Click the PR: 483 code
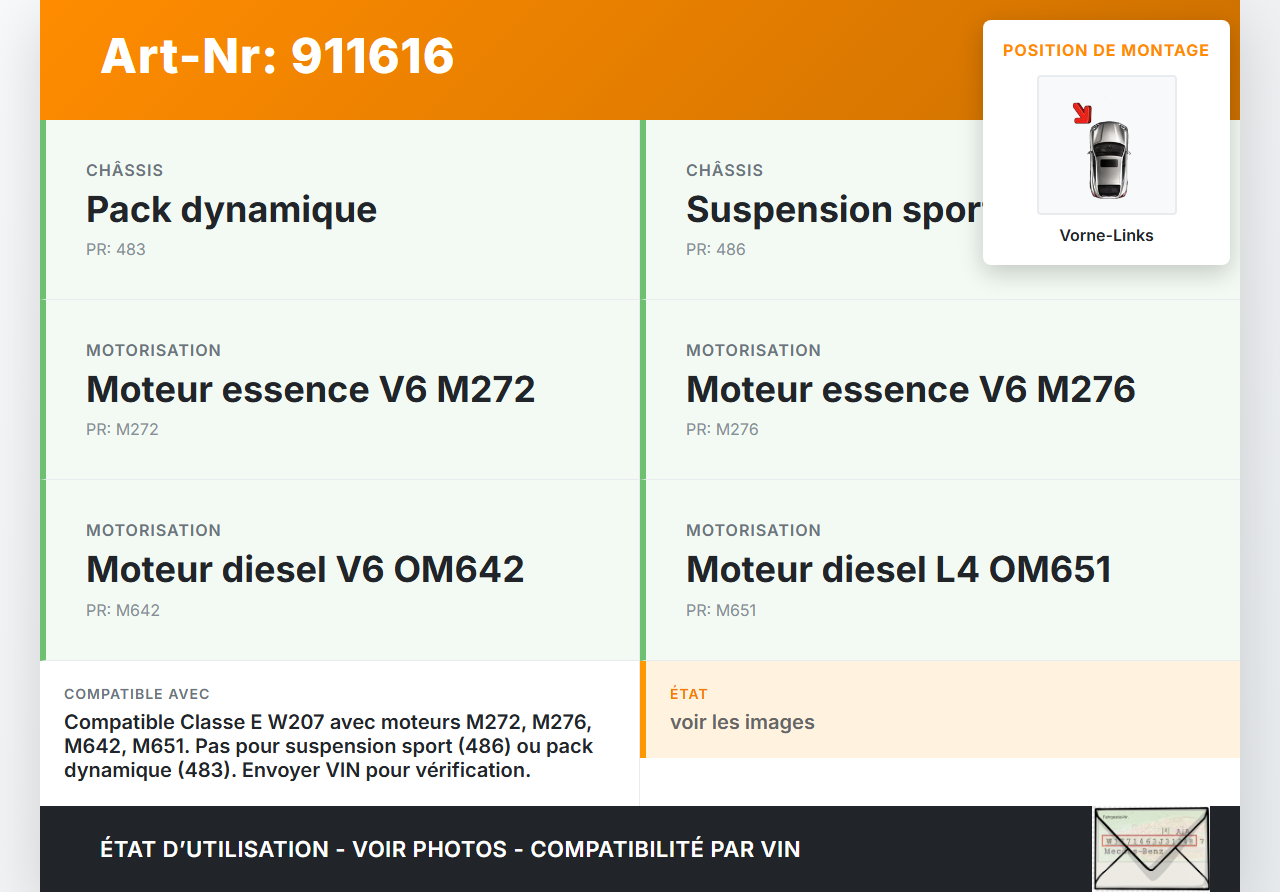 [x=116, y=249]
